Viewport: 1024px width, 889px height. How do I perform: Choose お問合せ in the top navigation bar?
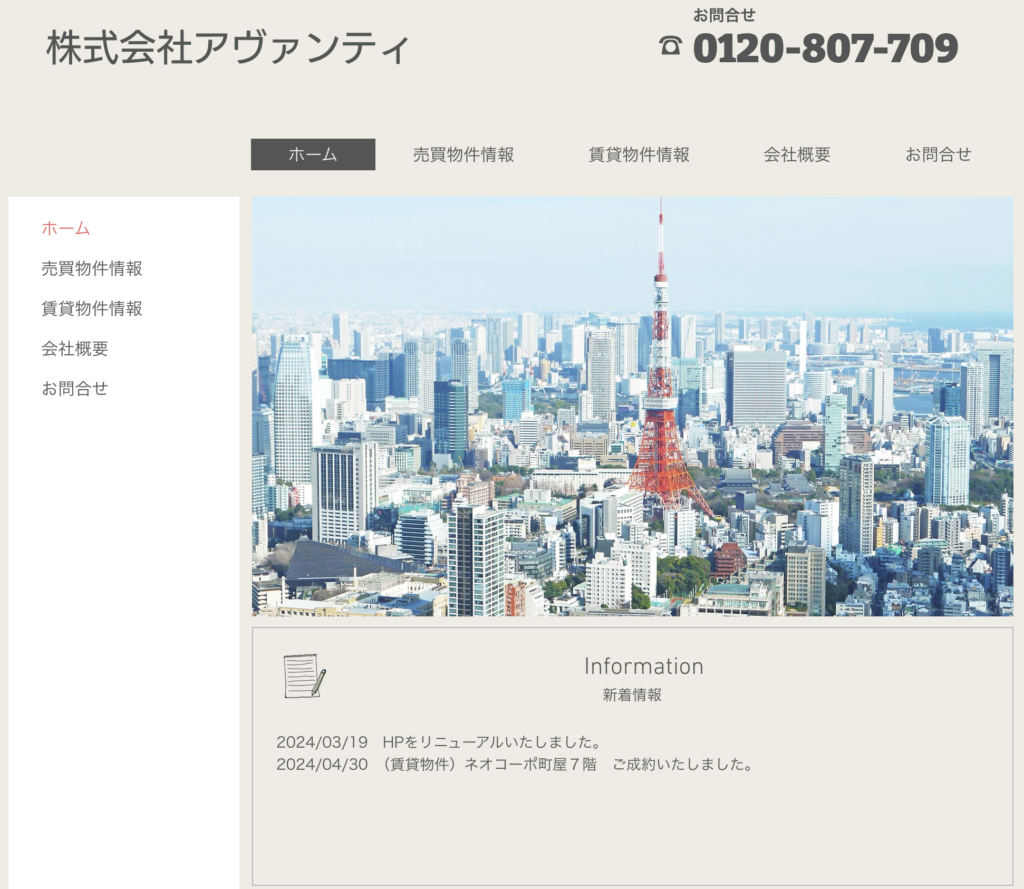click(x=938, y=155)
